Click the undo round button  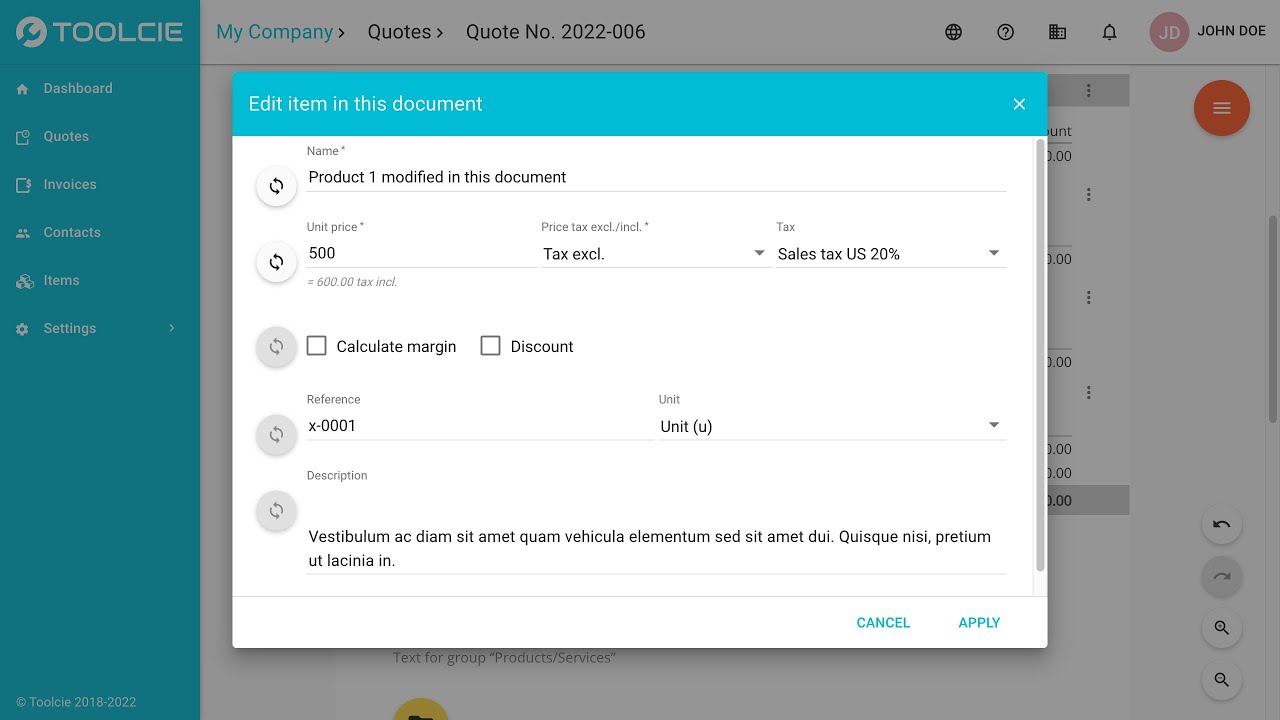pos(1222,524)
